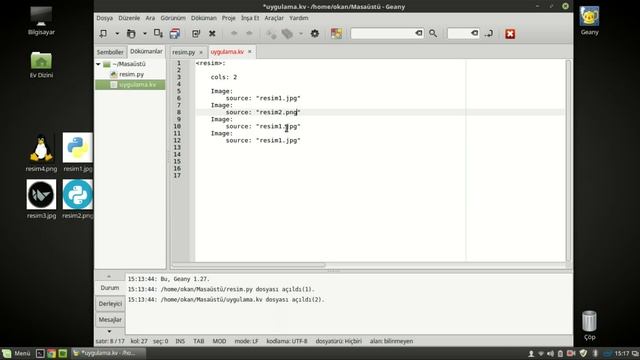Close the resim.py tab with its X
Viewport: 640px width, 360px height.
click(x=201, y=52)
